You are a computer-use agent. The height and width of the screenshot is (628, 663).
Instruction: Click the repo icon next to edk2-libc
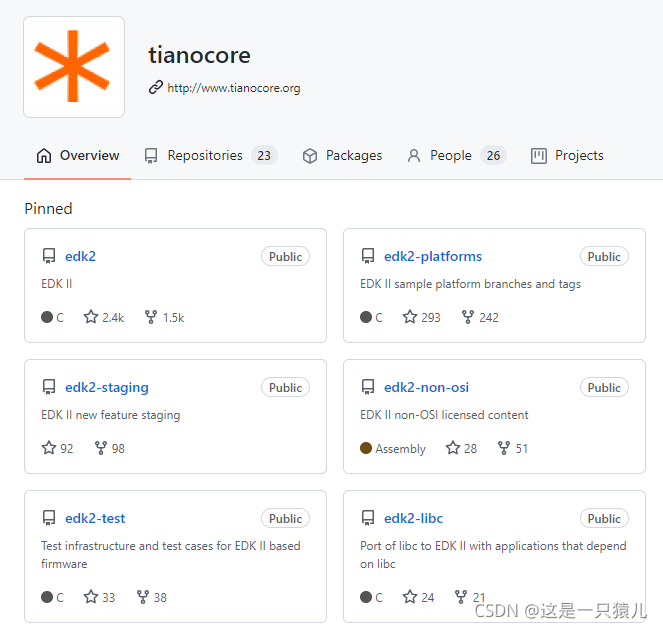[368, 518]
